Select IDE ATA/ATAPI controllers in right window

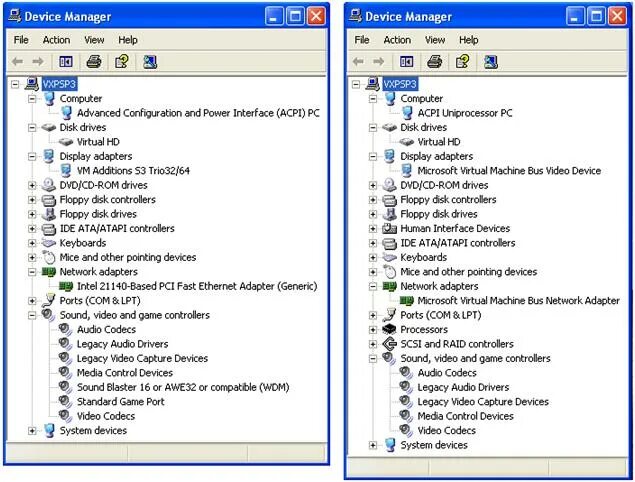tap(458, 243)
